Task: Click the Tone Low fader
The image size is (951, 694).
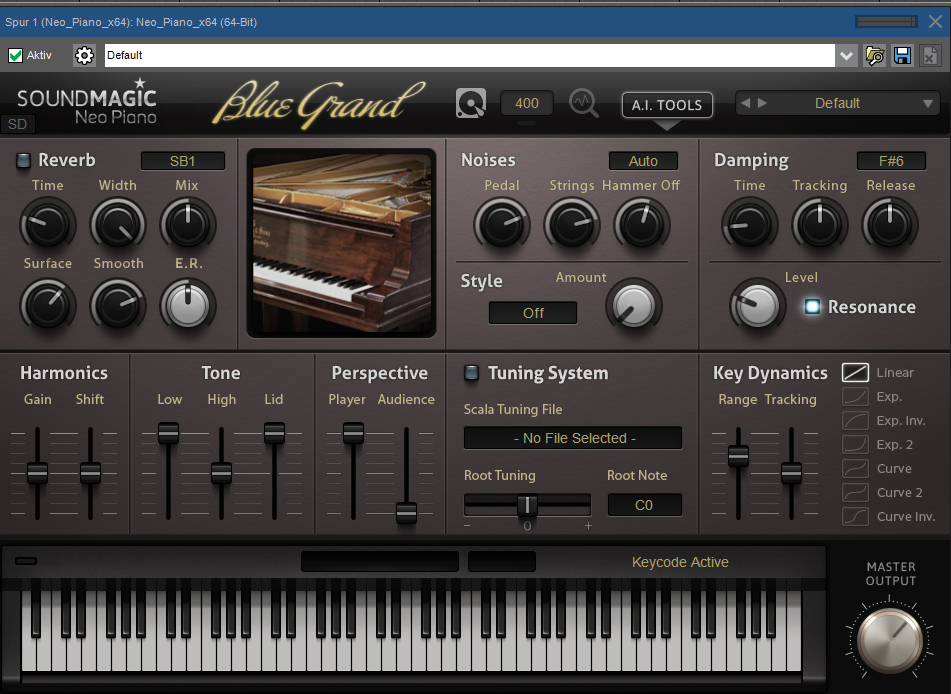Action: click(x=168, y=433)
